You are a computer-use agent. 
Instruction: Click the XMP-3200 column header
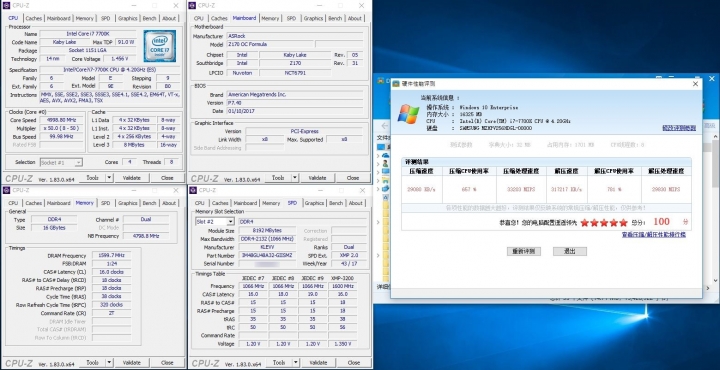click(343, 278)
